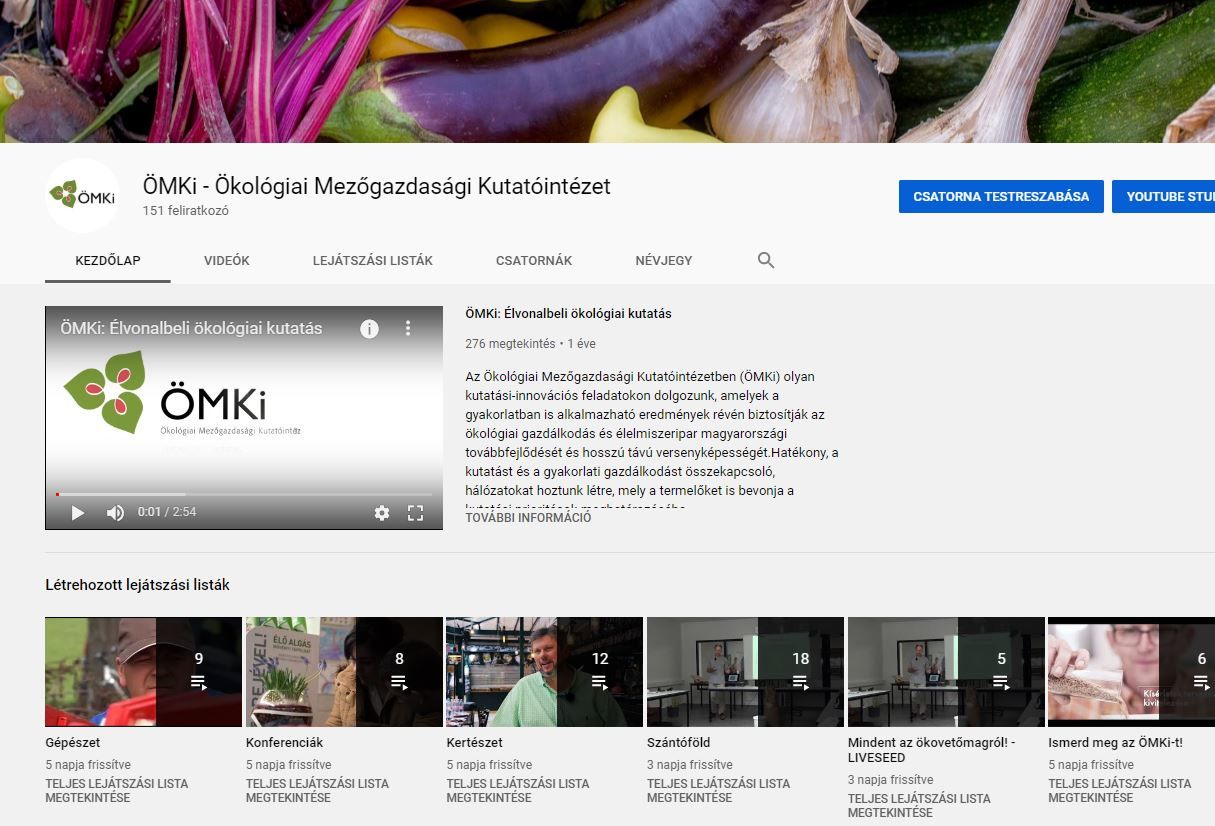Seek on the video progress bar
Image resolution: width=1215 pixels, height=826 pixels.
[244, 494]
